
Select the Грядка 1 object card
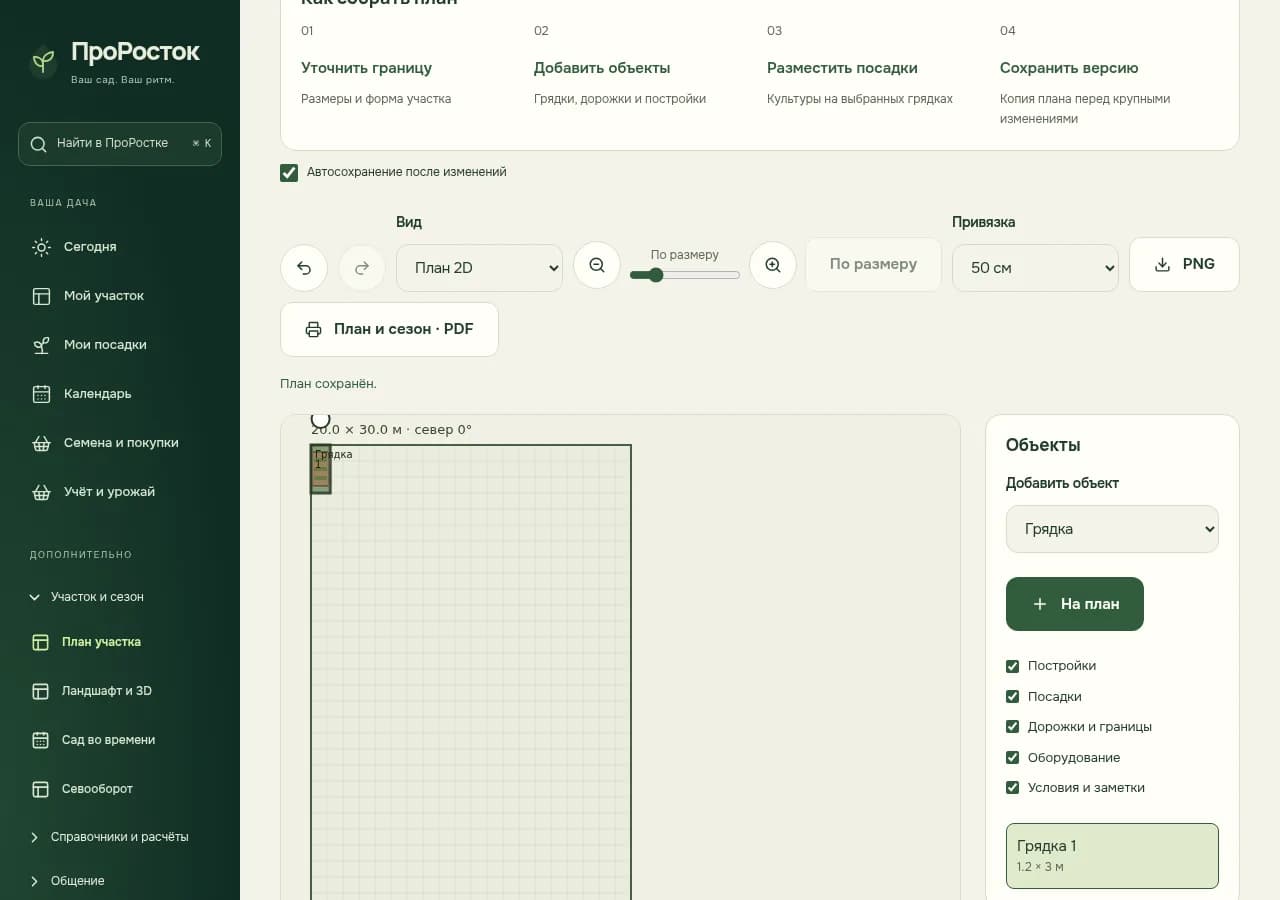pos(1112,856)
